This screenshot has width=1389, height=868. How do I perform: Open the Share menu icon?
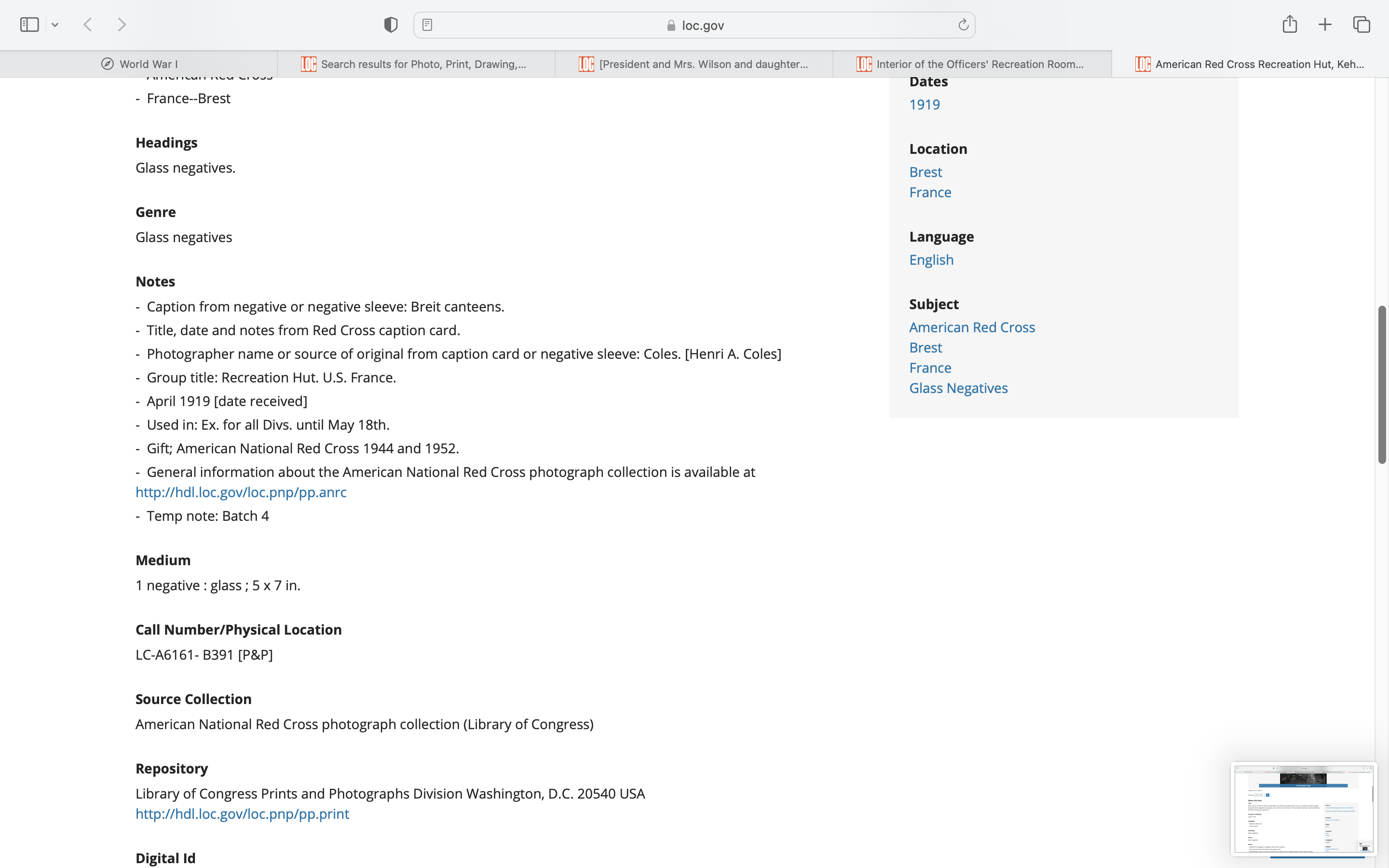click(1289, 24)
